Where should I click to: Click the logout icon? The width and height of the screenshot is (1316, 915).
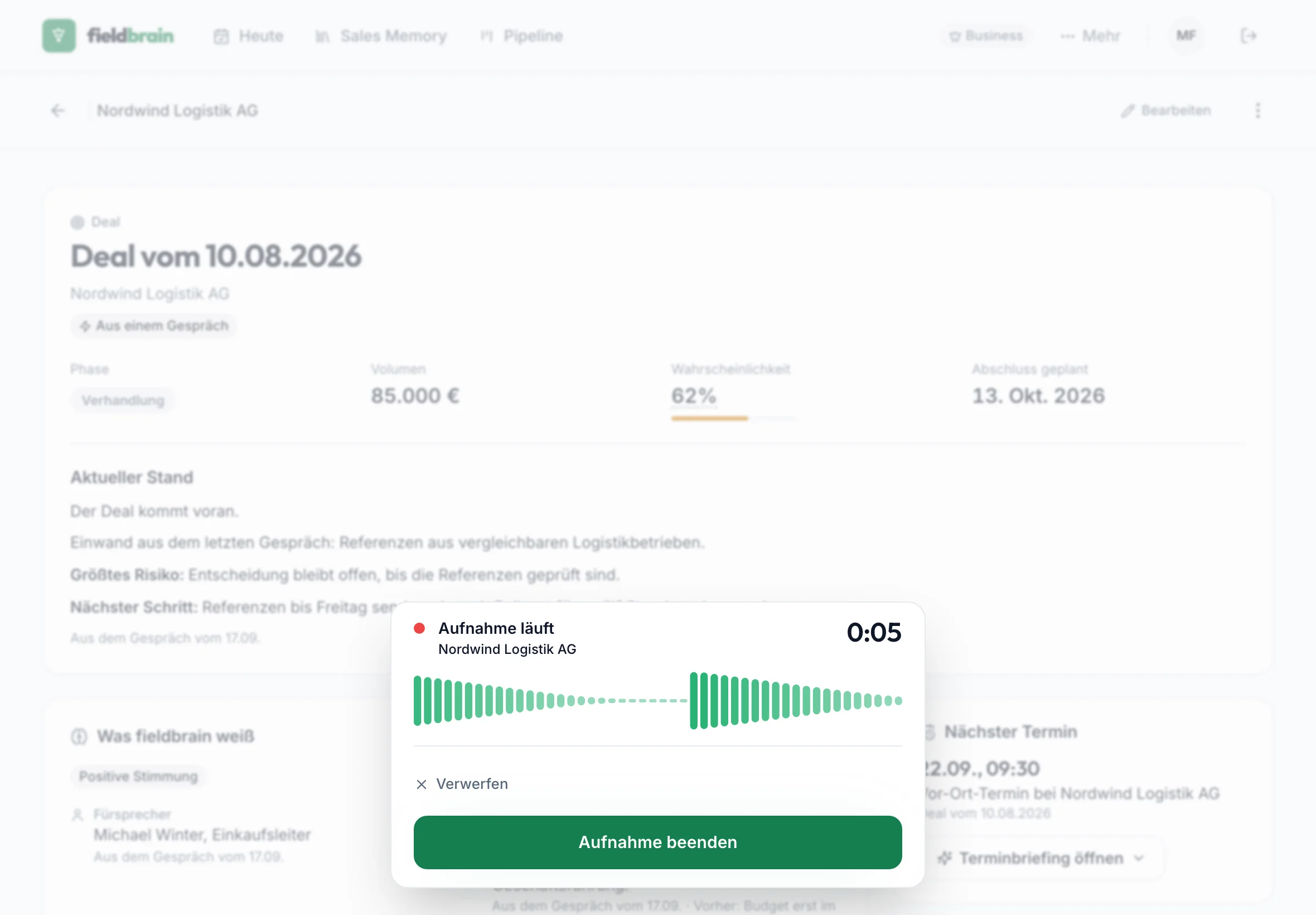tap(1249, 36)
